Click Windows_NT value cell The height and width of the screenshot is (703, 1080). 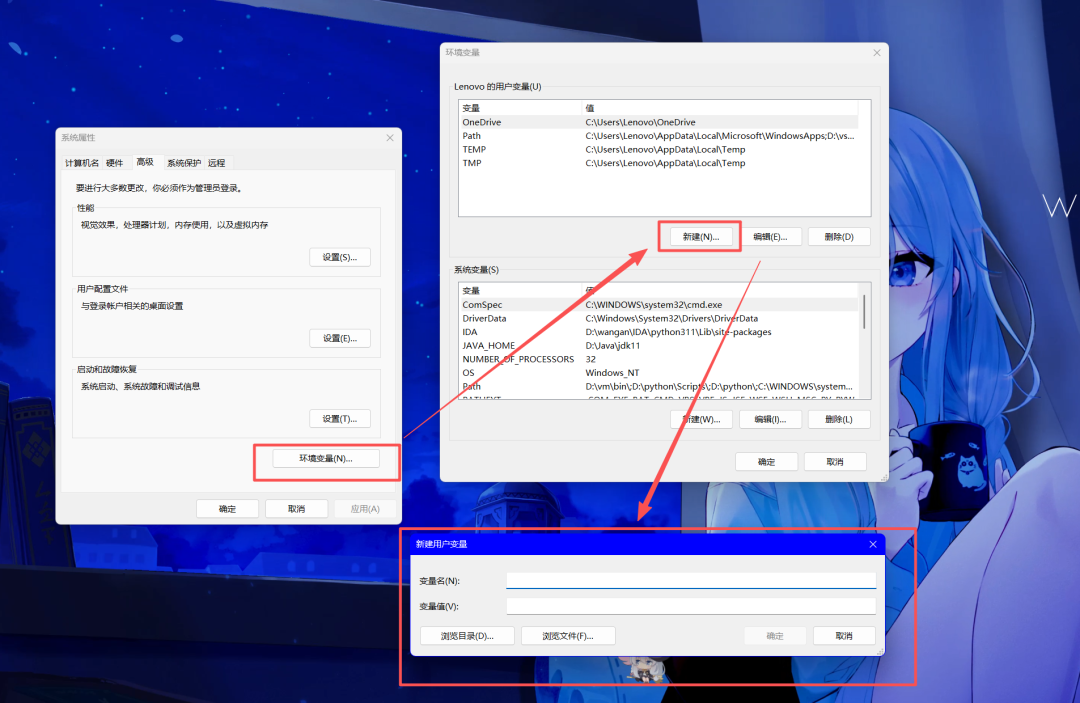pos(612,373)
